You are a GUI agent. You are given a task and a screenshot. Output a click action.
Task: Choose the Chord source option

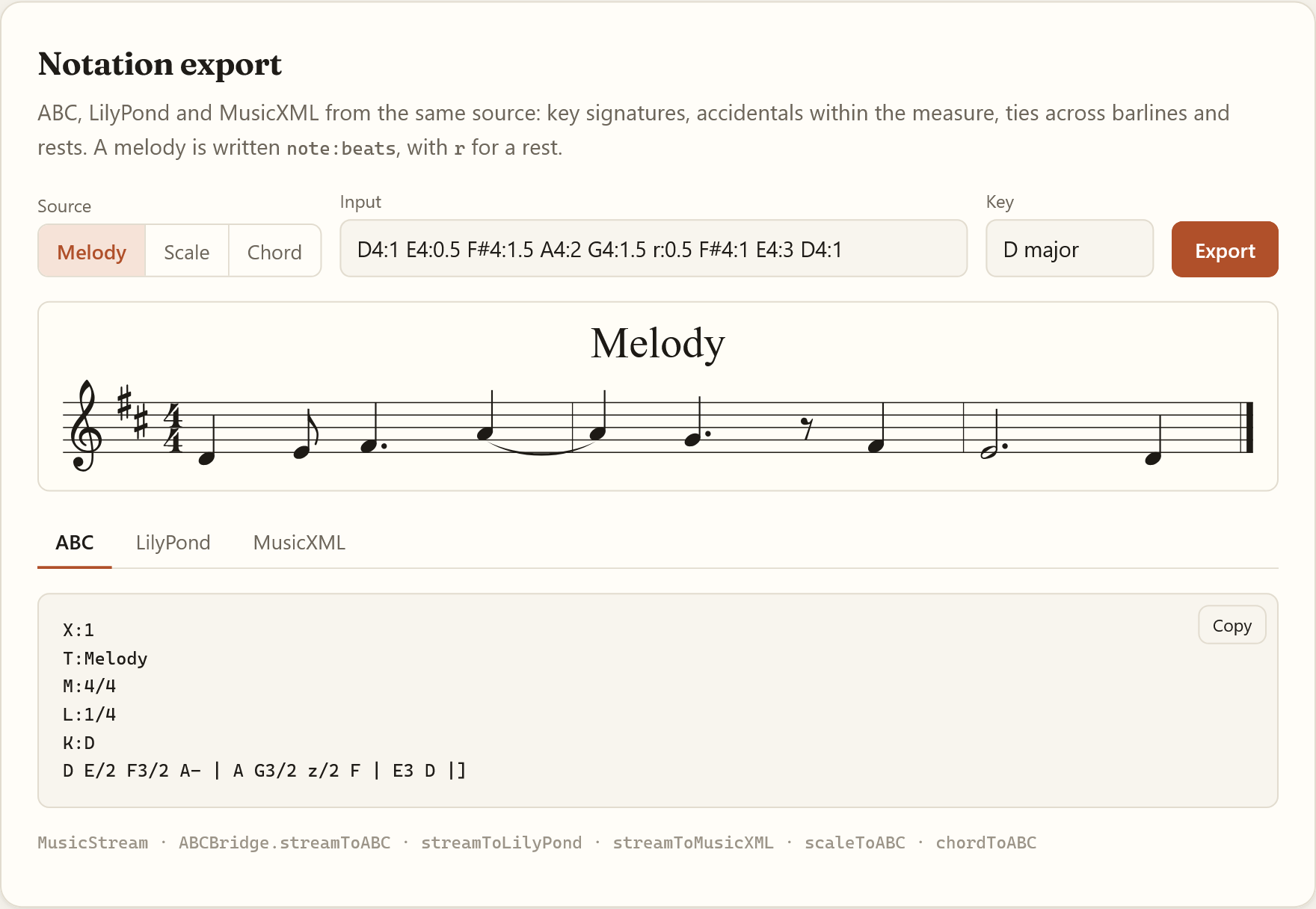coord(274,251)
